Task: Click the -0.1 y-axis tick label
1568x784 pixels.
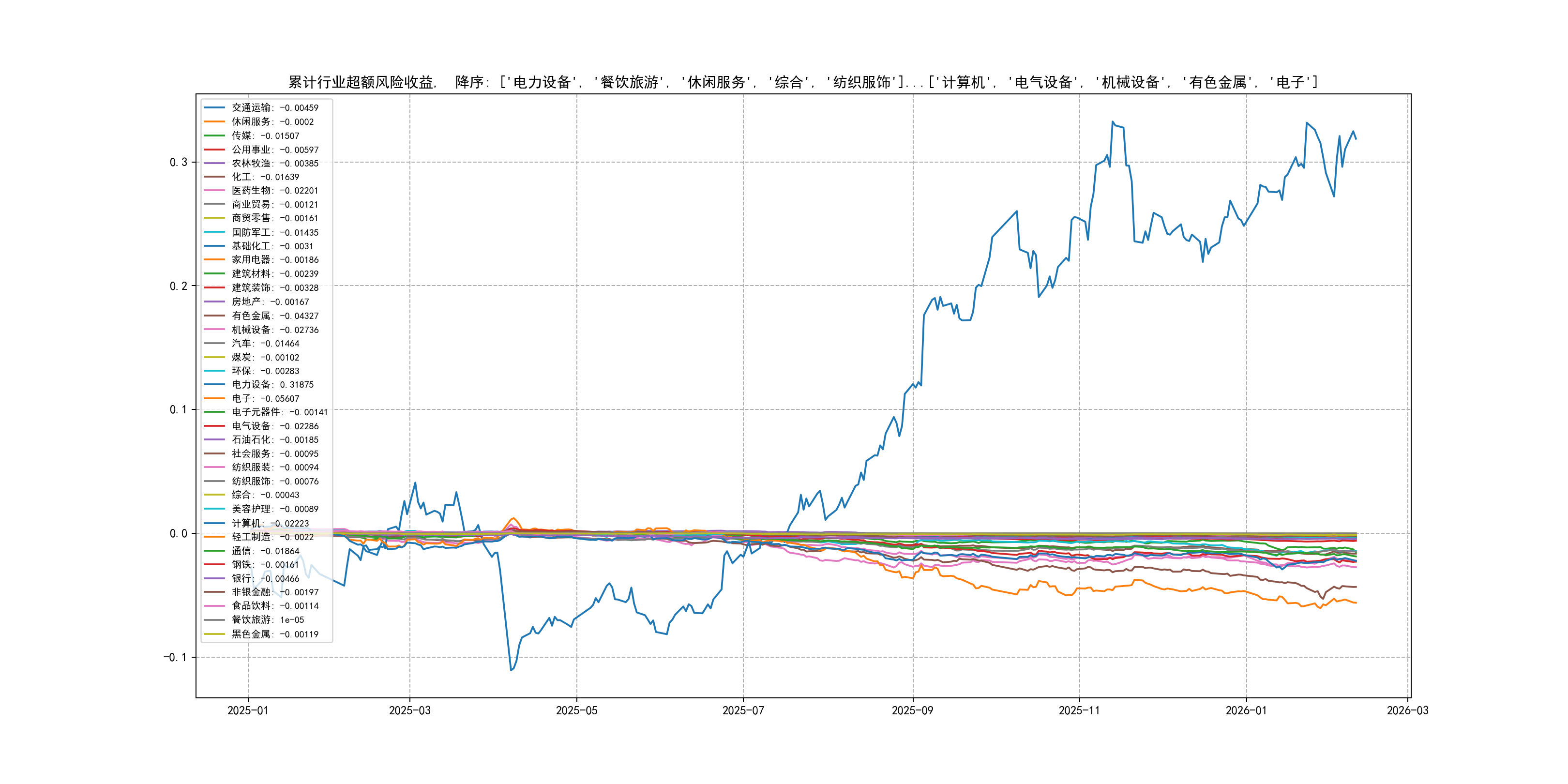Action: pos(175,657)
